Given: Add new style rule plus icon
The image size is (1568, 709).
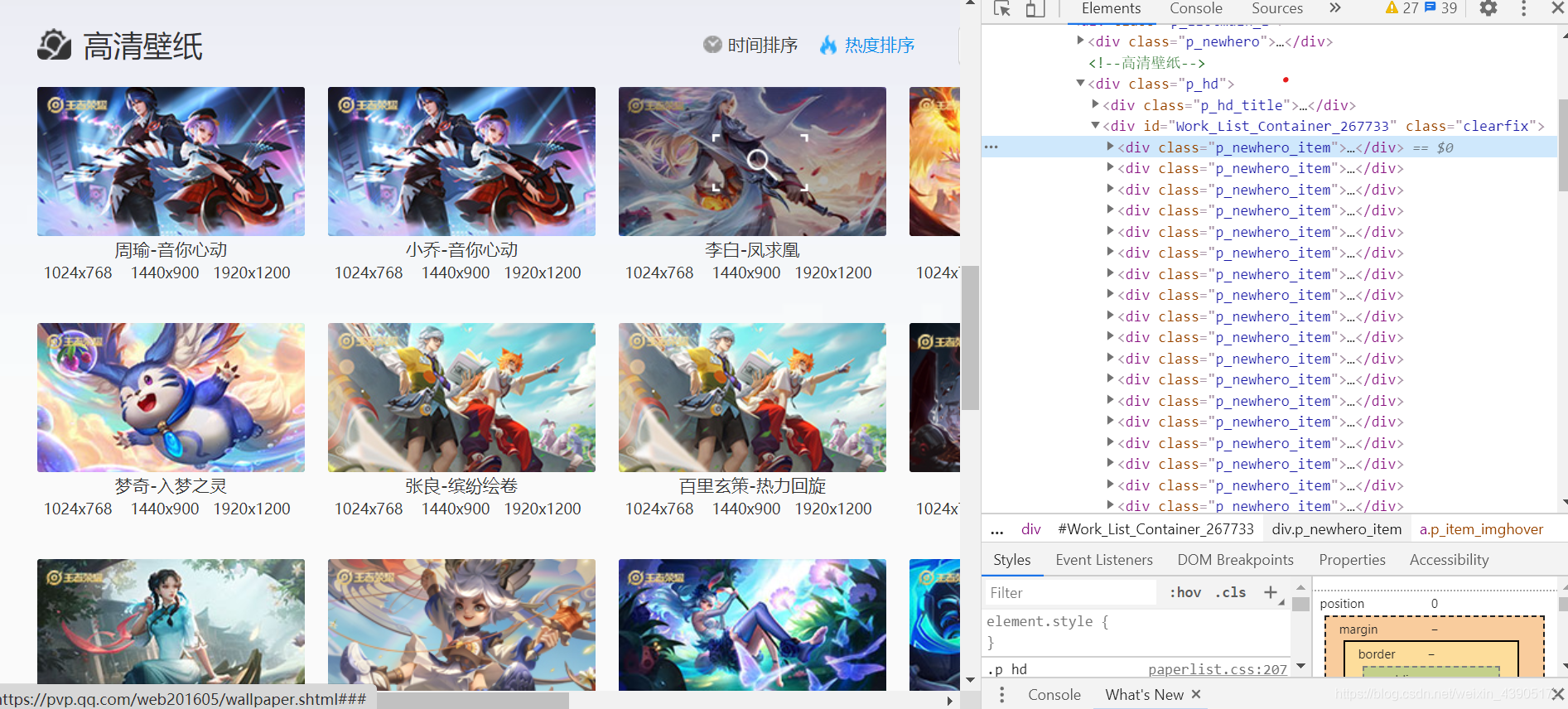Looking at the screenshot, I should click(1271, 592).
